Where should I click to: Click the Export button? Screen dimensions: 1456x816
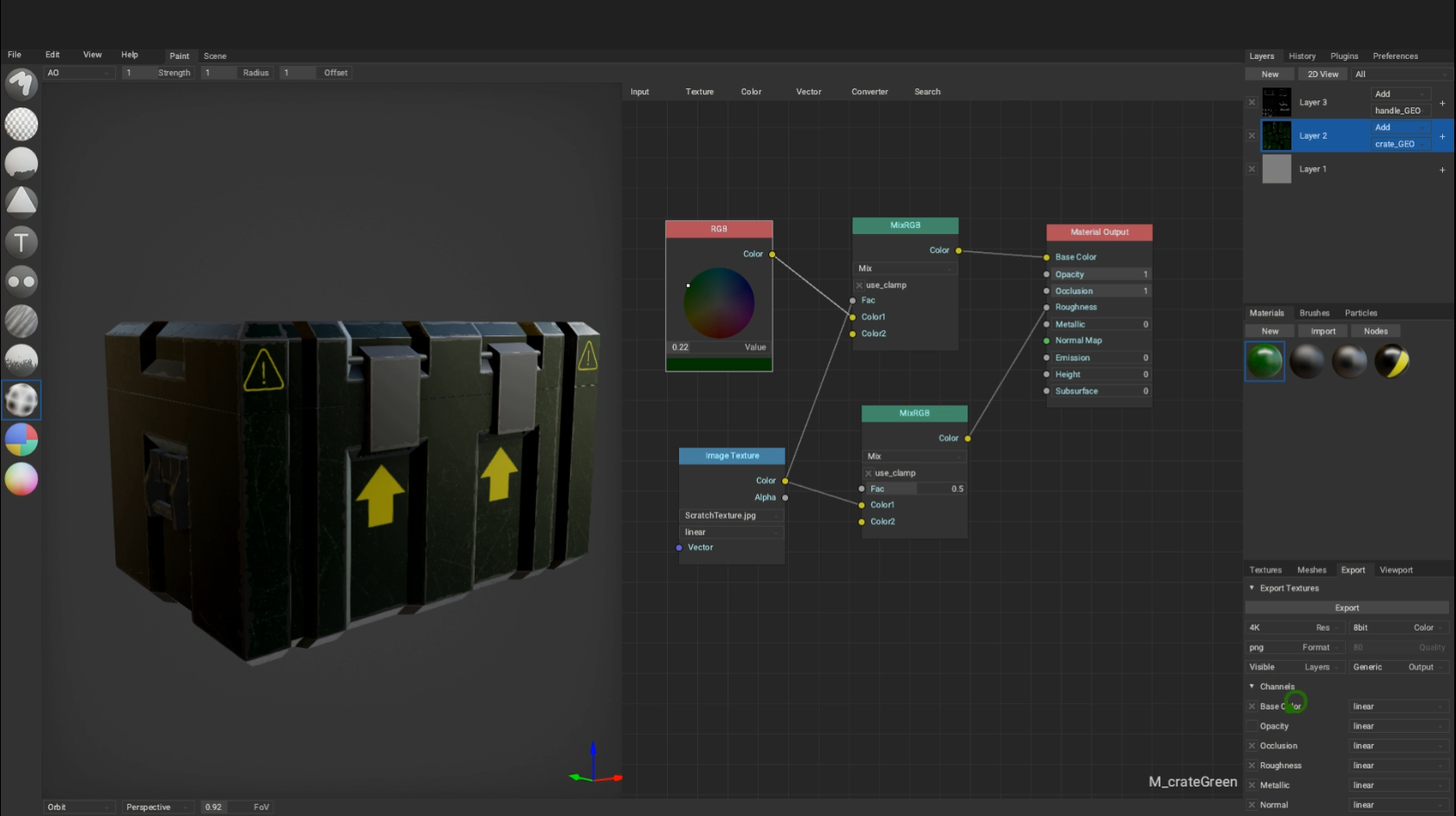coord(1346,608)
